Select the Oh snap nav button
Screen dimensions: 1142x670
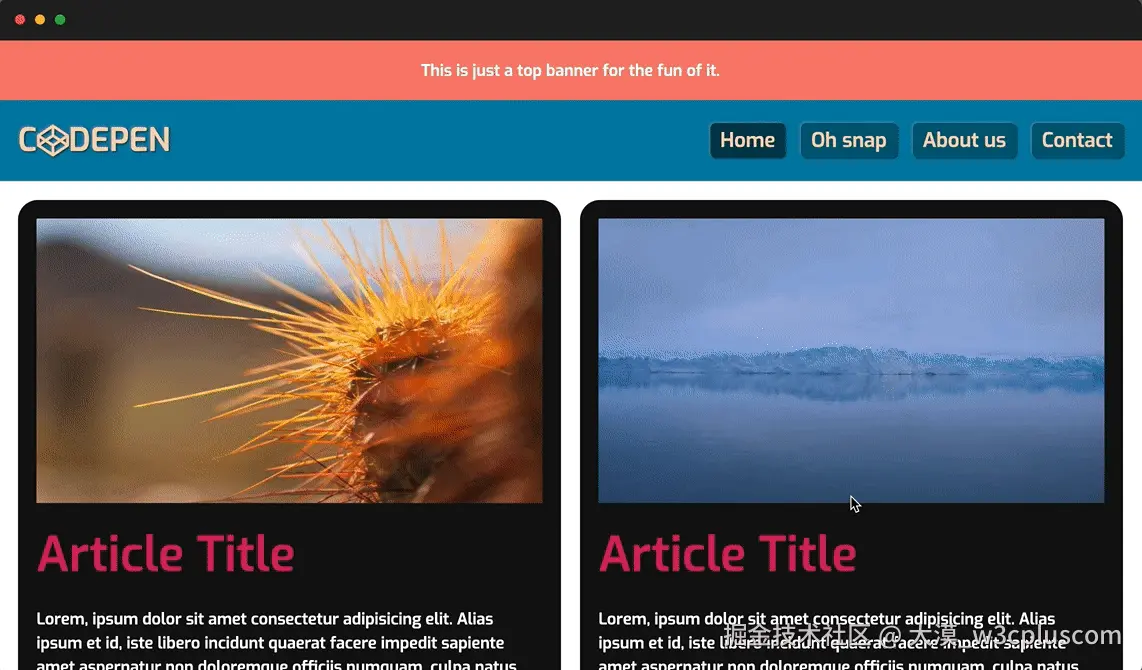coord(848,140)
